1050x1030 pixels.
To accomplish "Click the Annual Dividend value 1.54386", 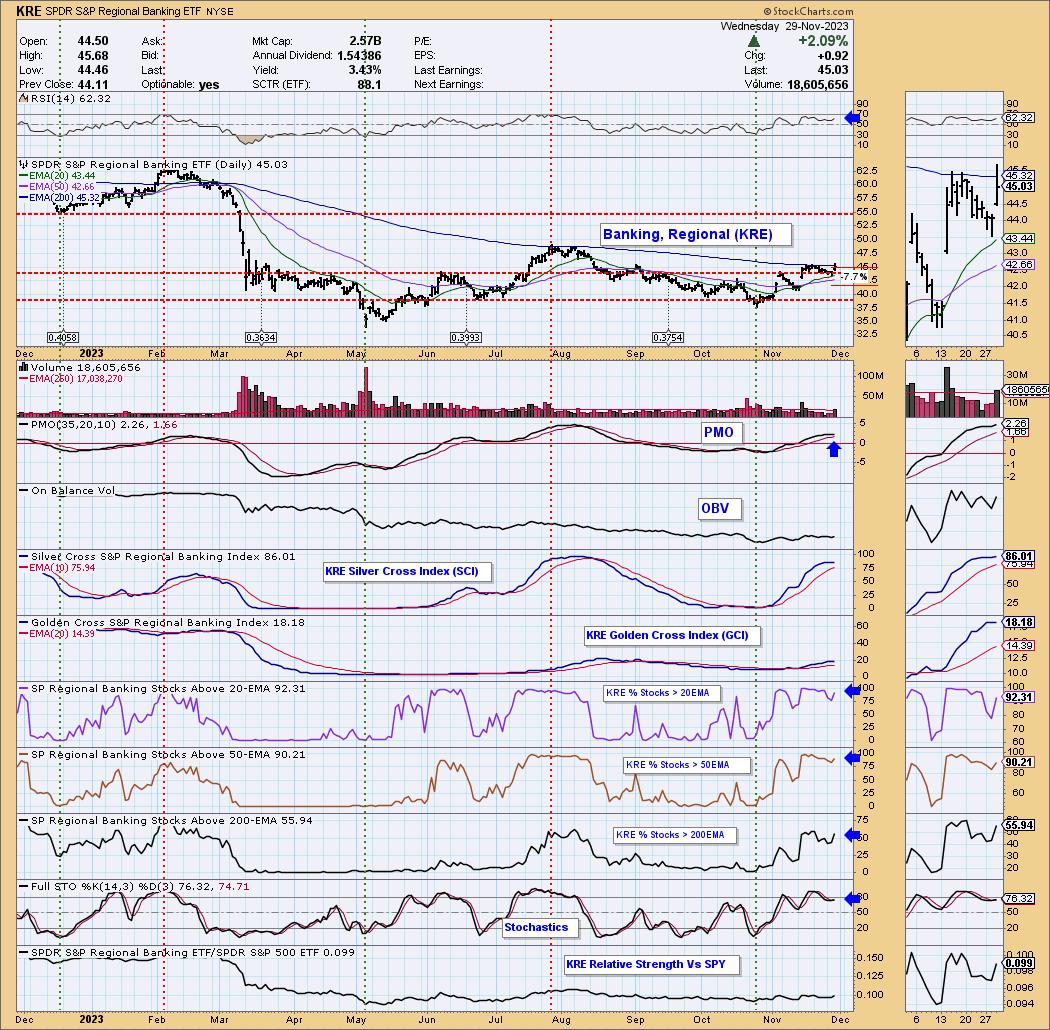I will 360,56.
